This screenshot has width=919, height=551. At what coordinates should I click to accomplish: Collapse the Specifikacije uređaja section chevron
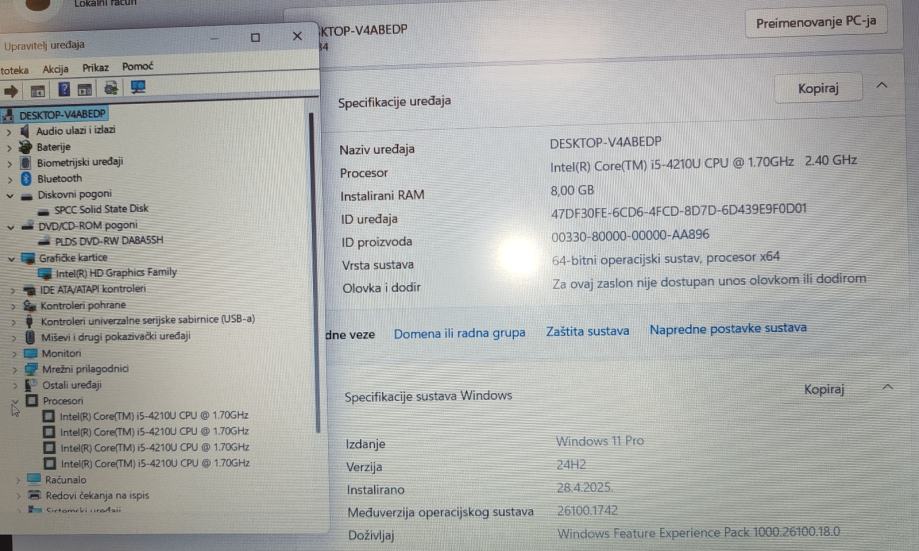[x=881, y=86]
